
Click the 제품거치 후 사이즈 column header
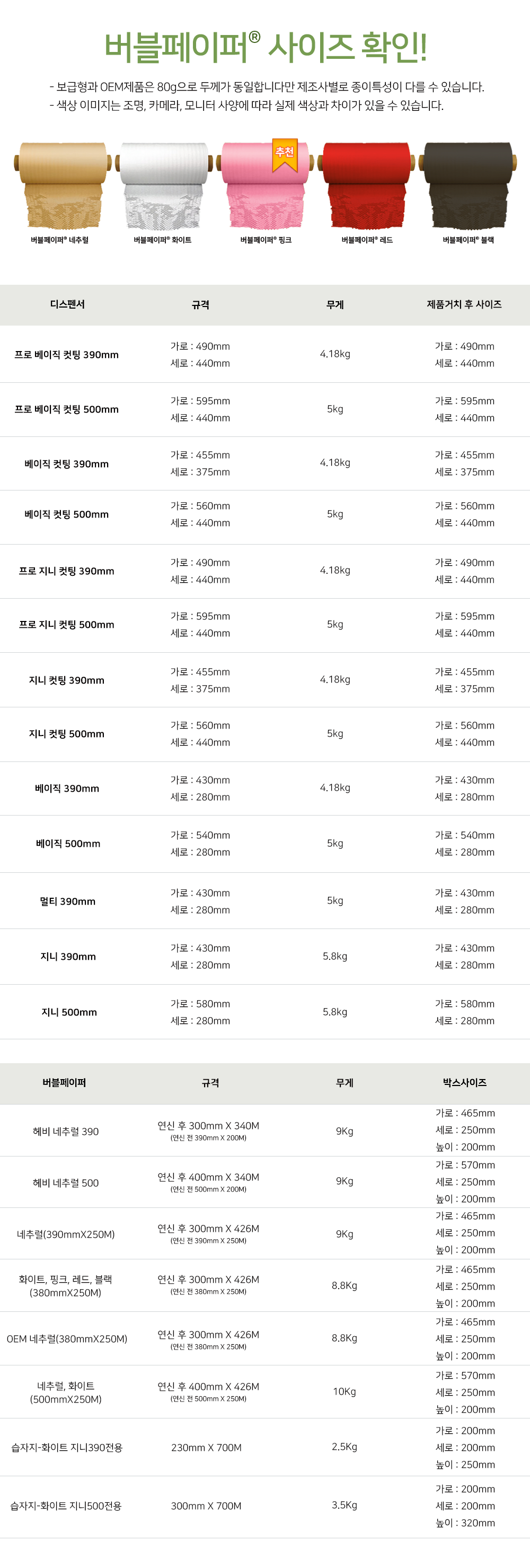coord(464,304)
